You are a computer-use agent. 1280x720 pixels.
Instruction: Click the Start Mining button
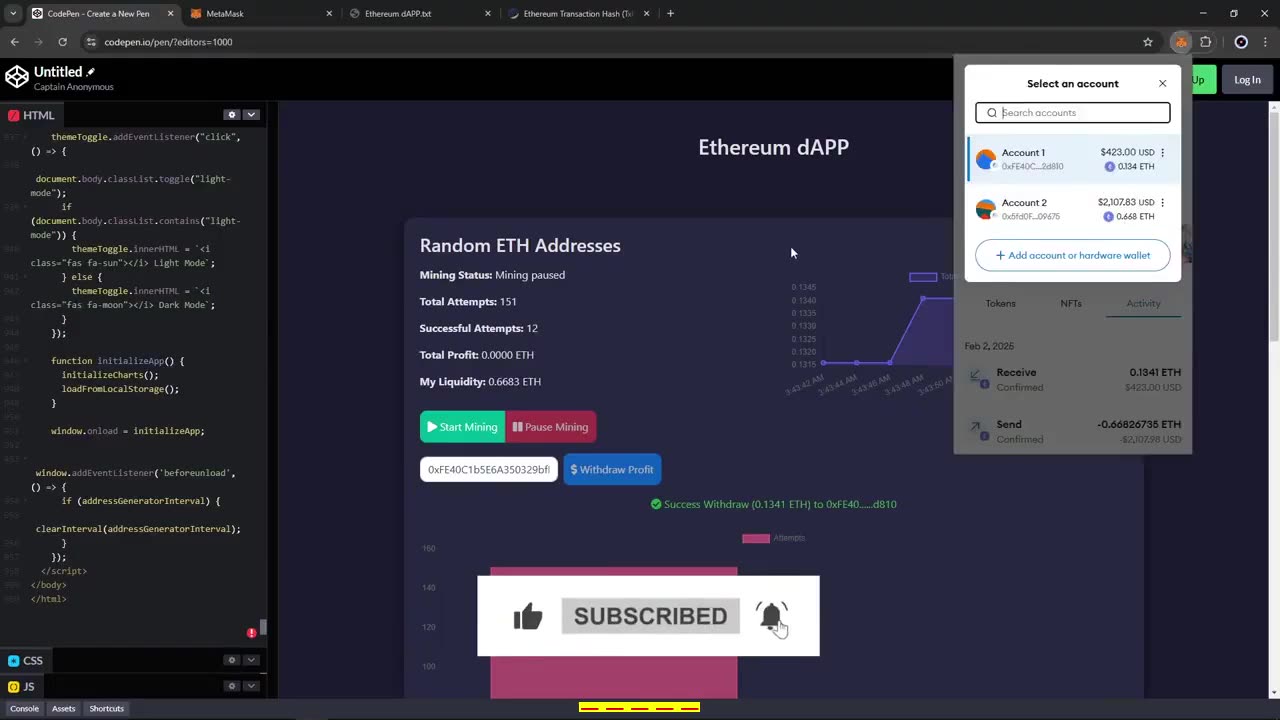[x=462, y=427]
